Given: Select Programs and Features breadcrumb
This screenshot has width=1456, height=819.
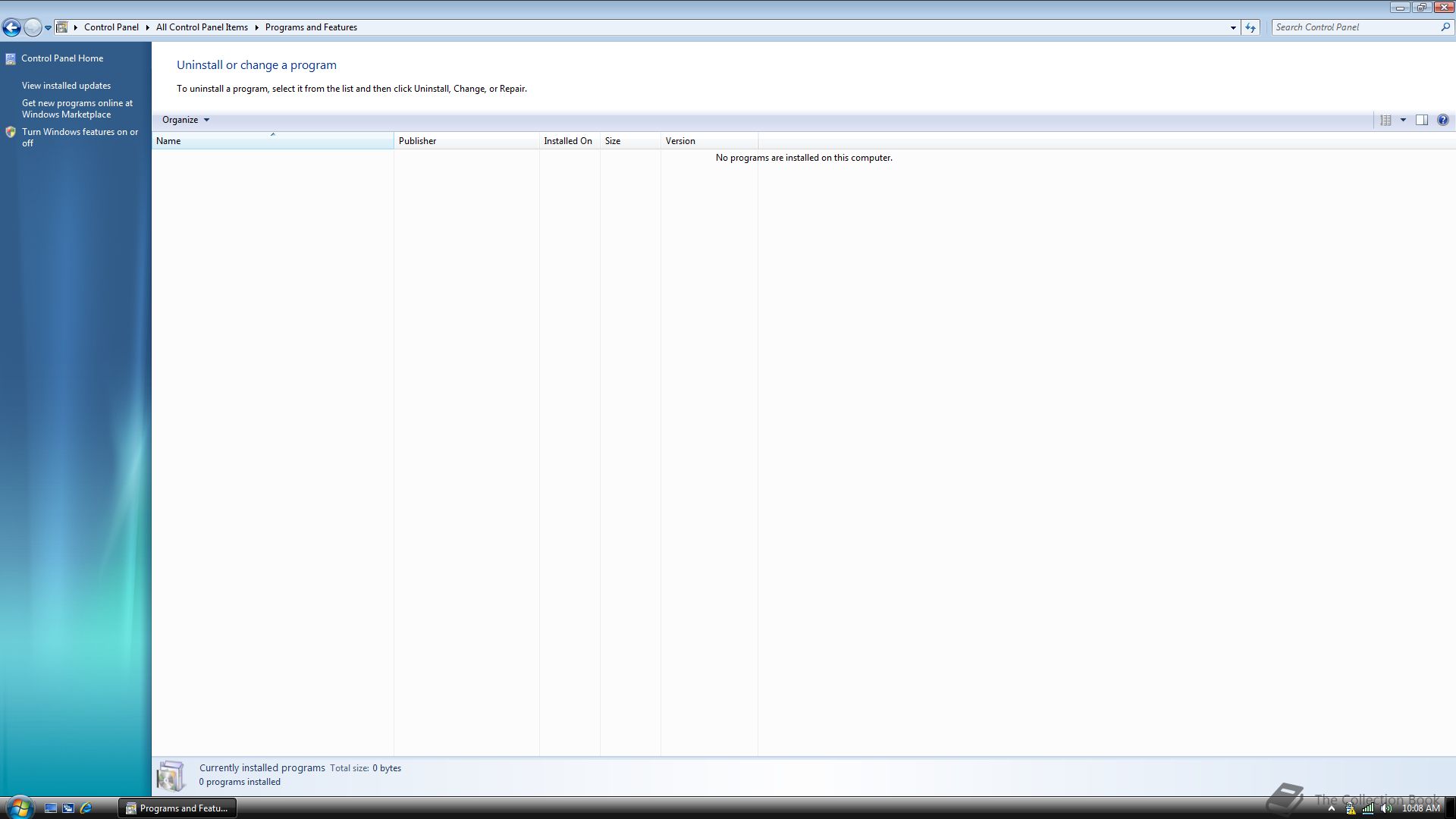Looking at the screenshot, I should (x=311, y=27).
